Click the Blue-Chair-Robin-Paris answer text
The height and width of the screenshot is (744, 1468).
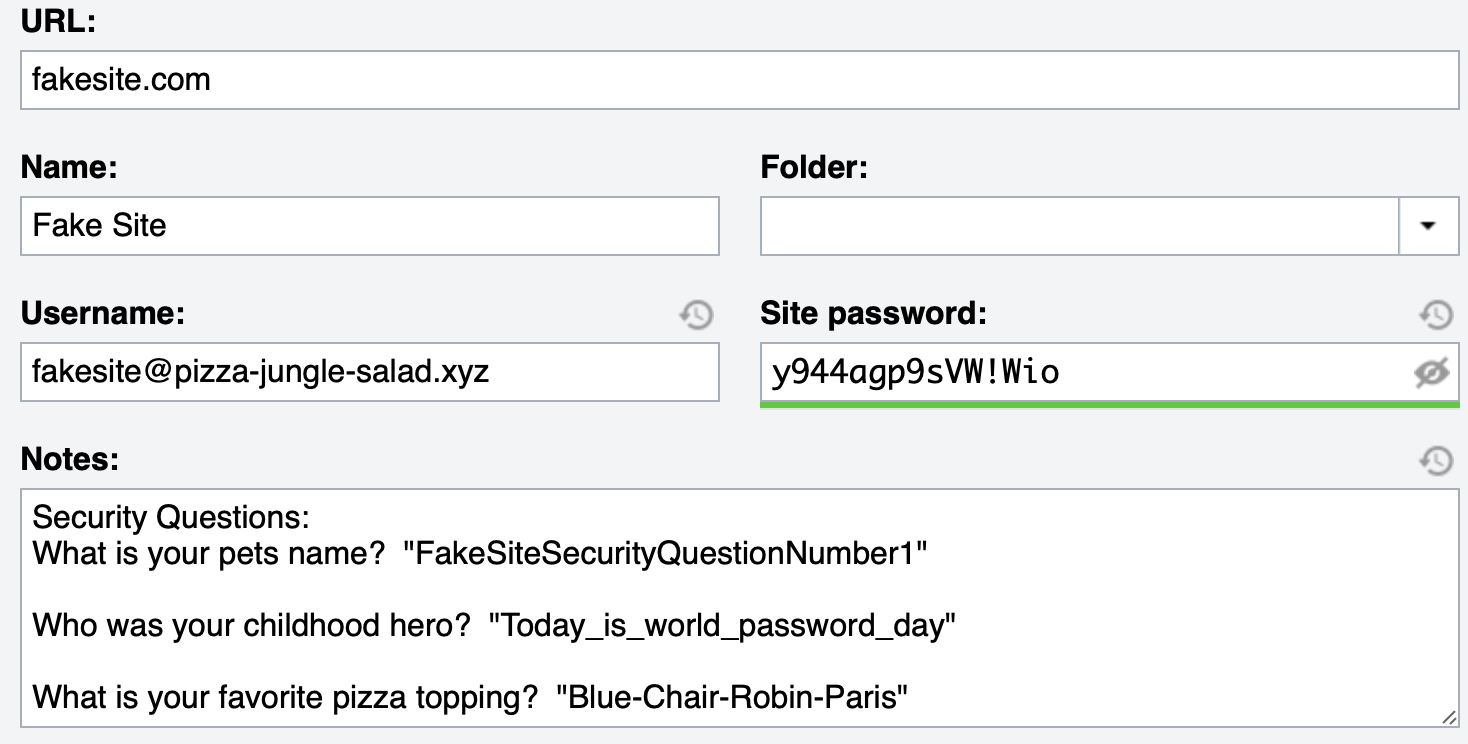tap(732, 697)
